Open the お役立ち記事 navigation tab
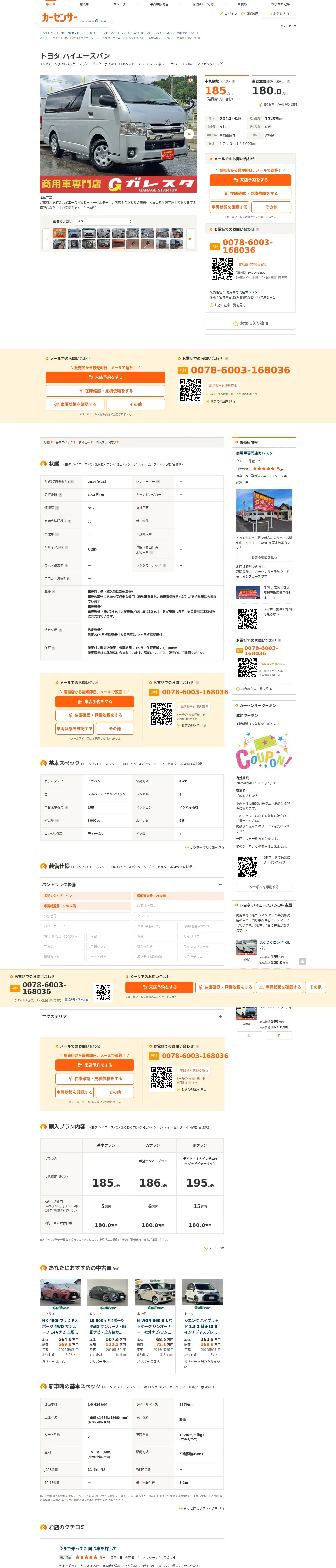 (281, 4)
